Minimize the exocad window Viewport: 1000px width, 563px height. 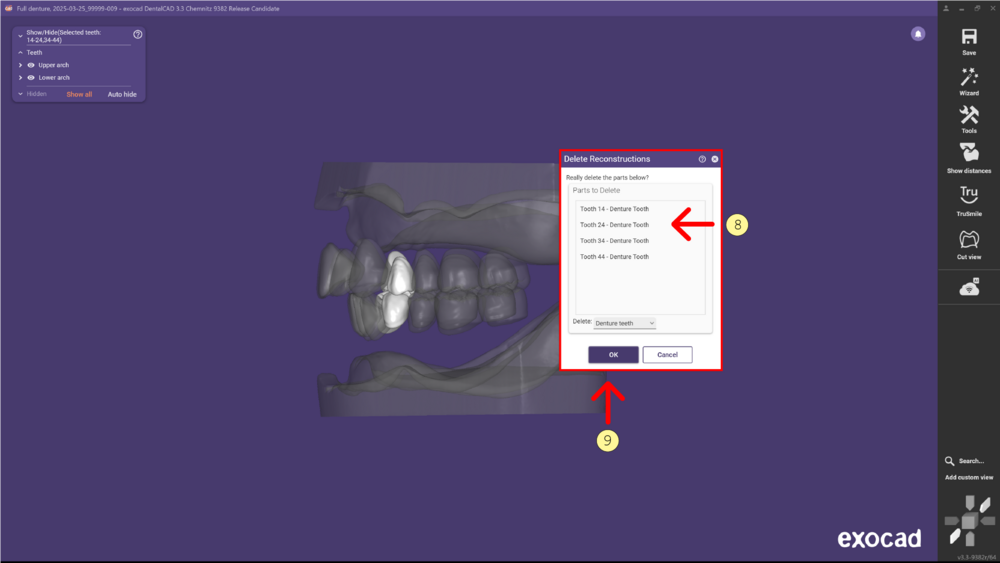coord(962,8)
